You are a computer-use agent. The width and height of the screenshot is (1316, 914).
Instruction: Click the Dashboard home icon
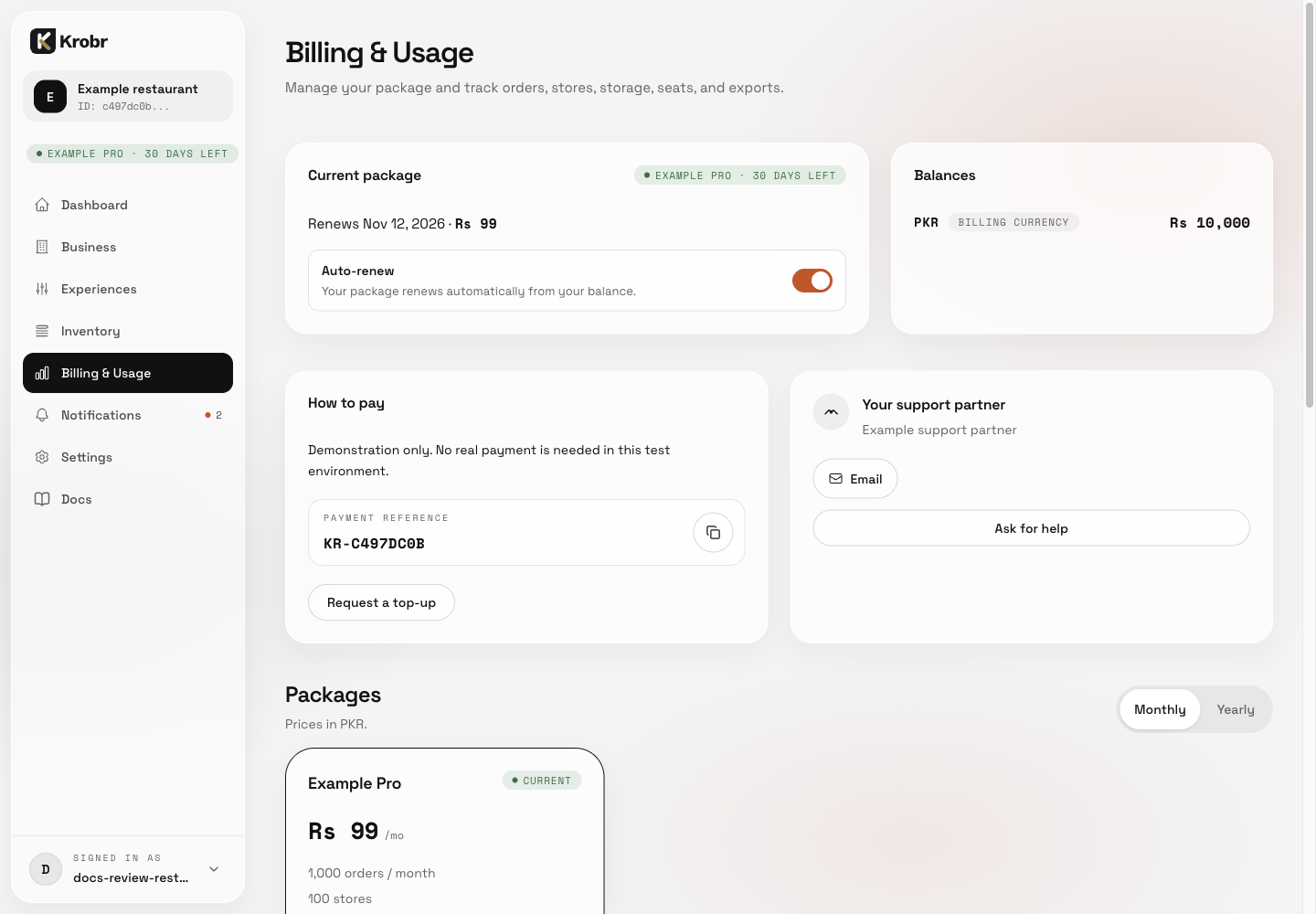[42, 205]
